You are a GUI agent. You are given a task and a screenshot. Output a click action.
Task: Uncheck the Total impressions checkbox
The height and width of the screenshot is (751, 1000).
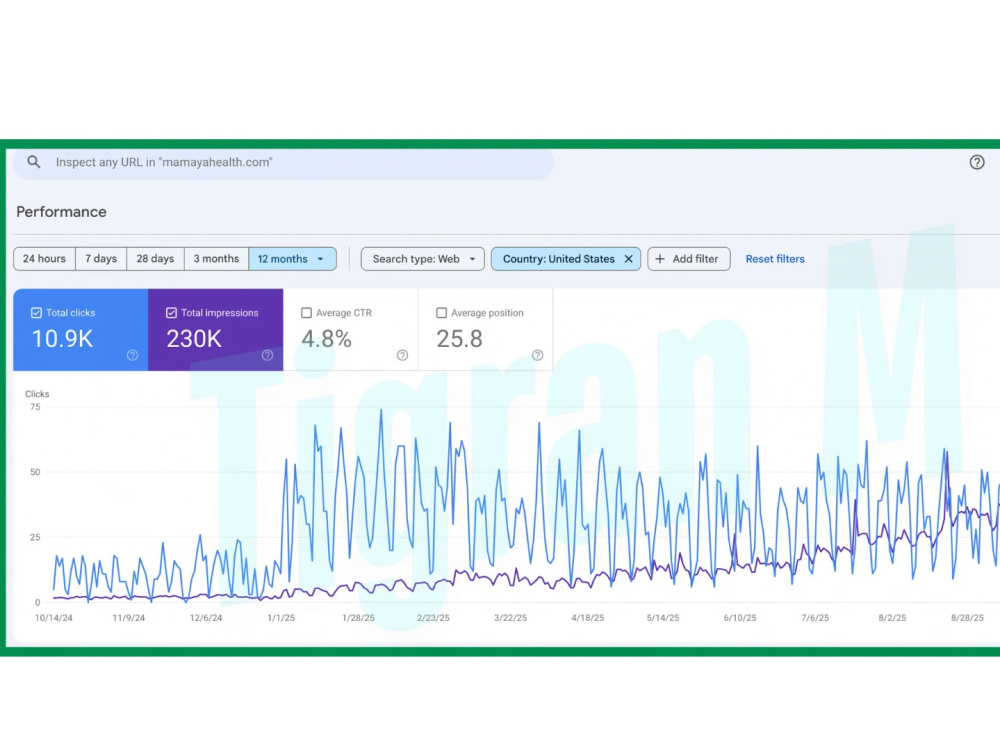pyautogui.click(x=171, y=312)
